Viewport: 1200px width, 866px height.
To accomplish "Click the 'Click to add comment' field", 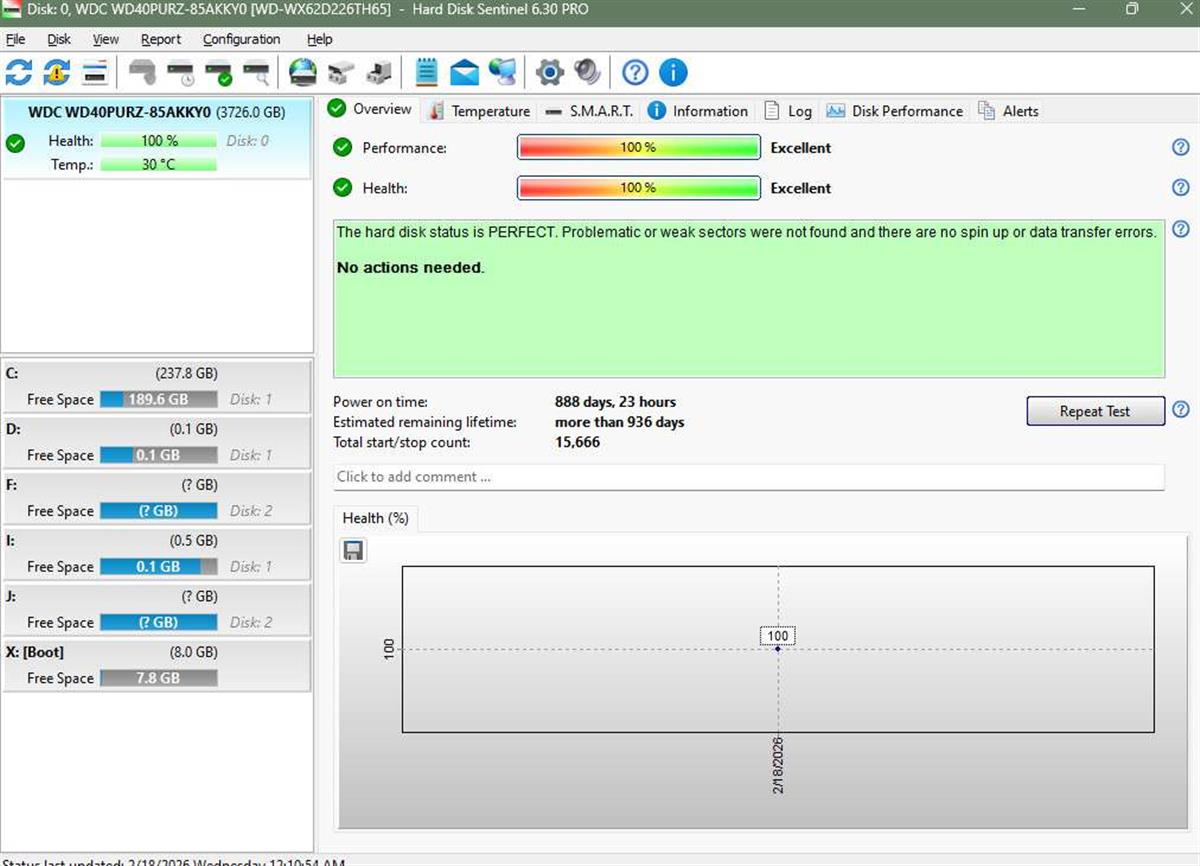I will pyautogui.click(x=748, y=477).
